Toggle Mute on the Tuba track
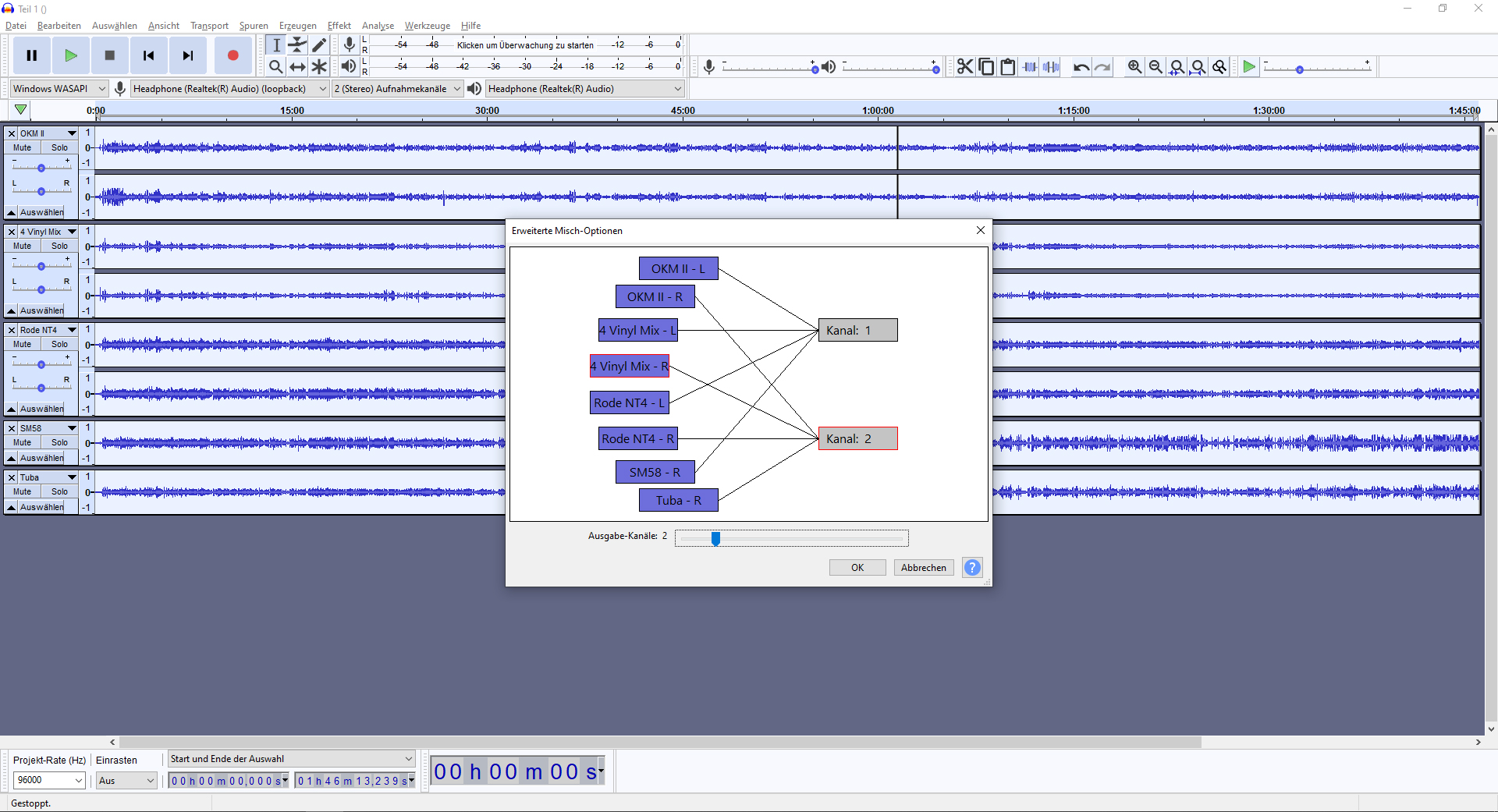This screenshot has width=1498, height=812. pyautogui.click(x=23, y=491)
